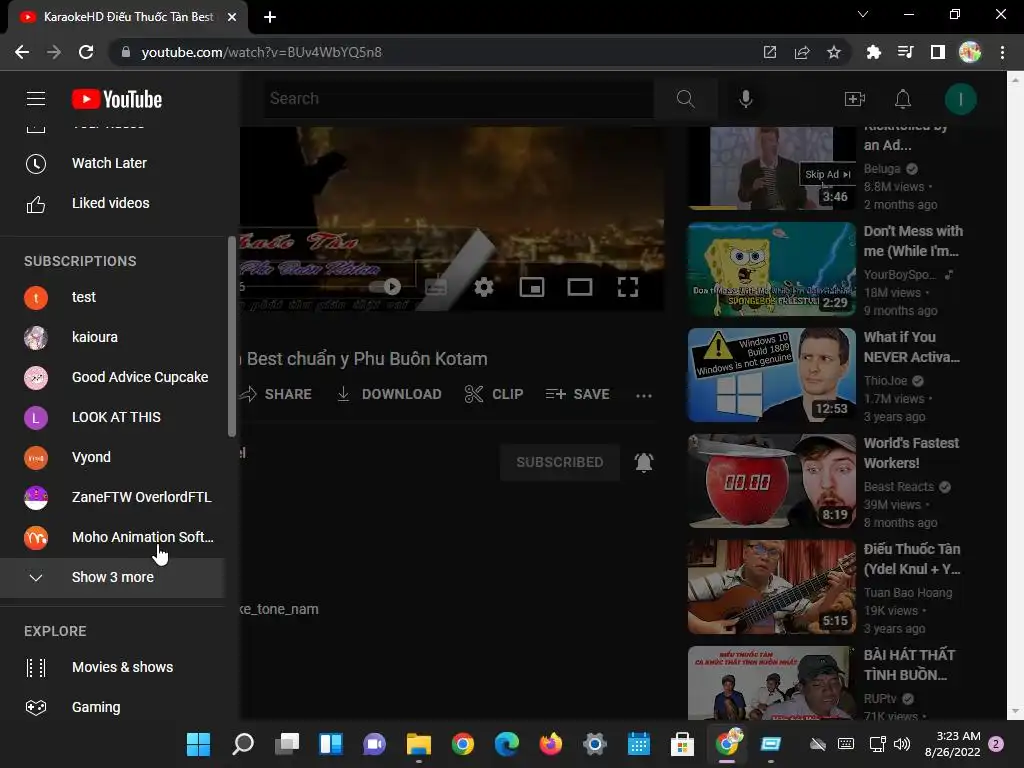Screen dimensions: 1024x768
Task: Open Vyond channel subscription
Action: [112, 457]
